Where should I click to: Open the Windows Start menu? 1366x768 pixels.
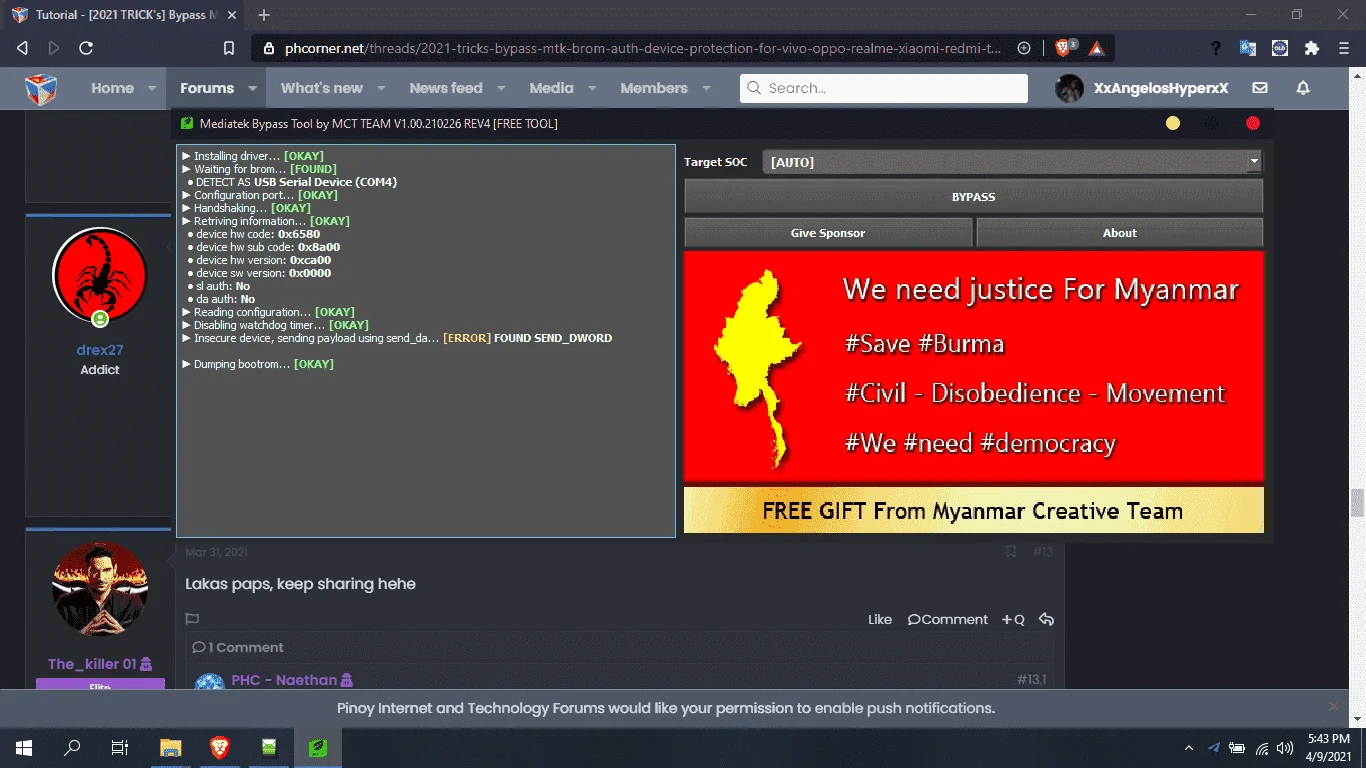coord(24,747)
